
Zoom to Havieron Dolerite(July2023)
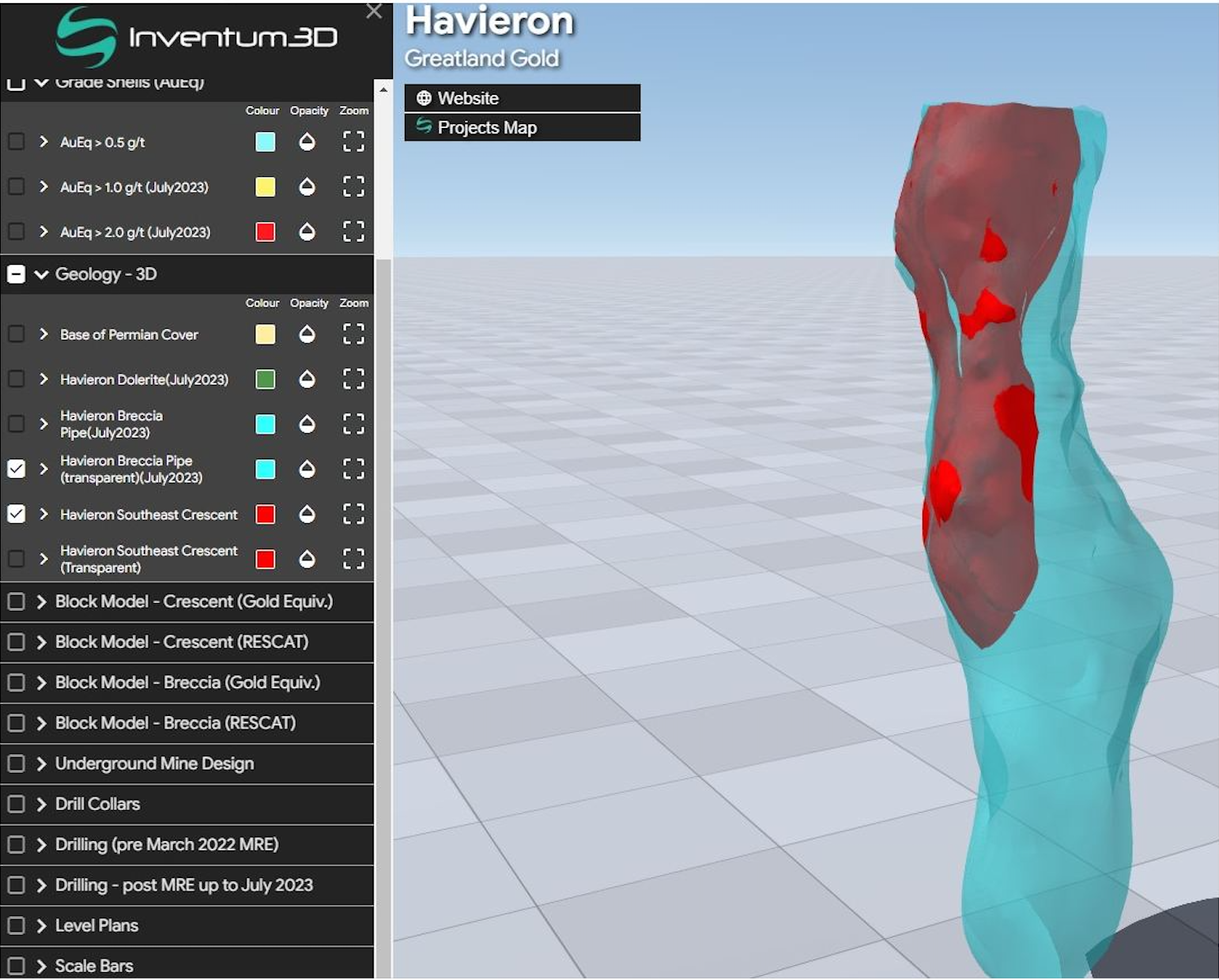pyautogui.click(x=353, y=379)
